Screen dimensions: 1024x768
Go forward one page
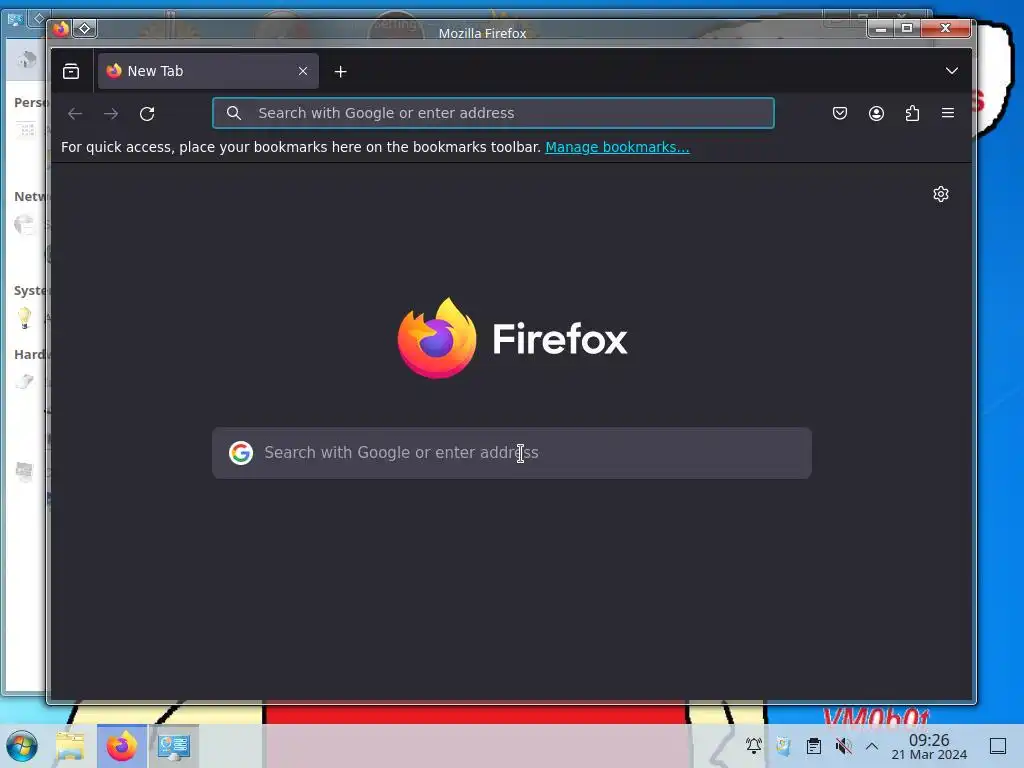pyautogui.click(x=111, y=114)
